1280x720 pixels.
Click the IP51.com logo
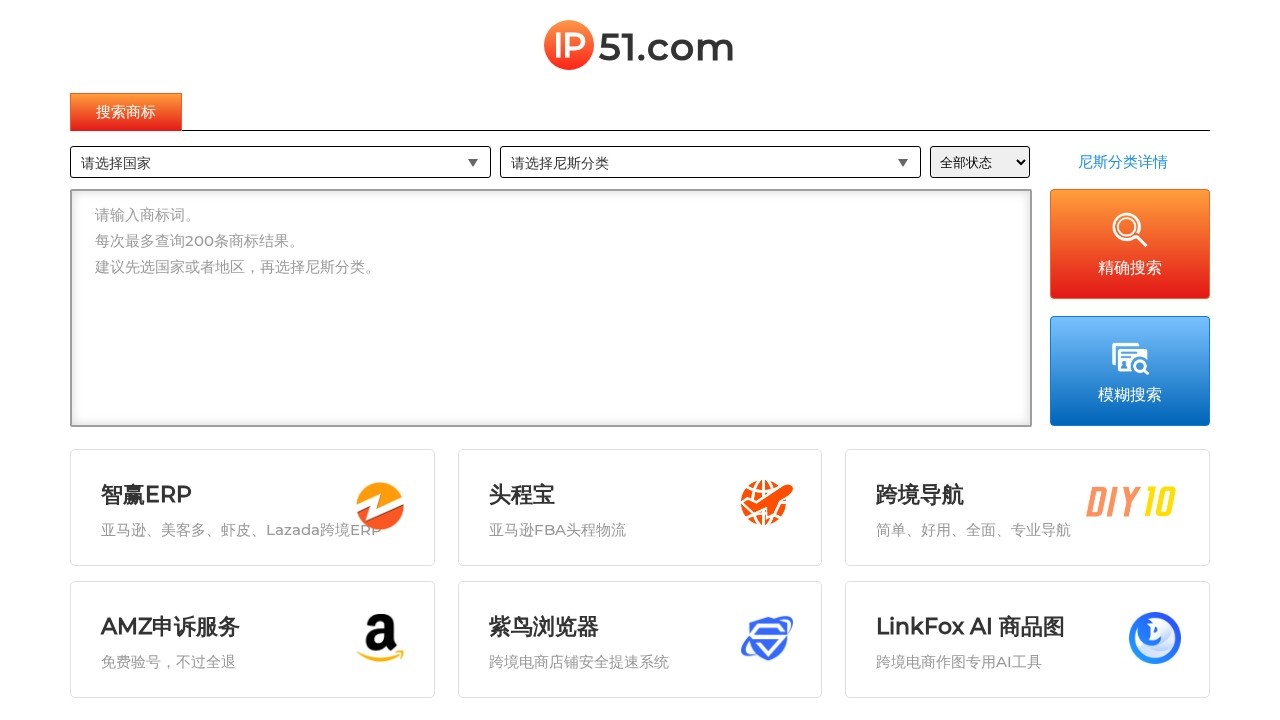(x=638, y=45)
